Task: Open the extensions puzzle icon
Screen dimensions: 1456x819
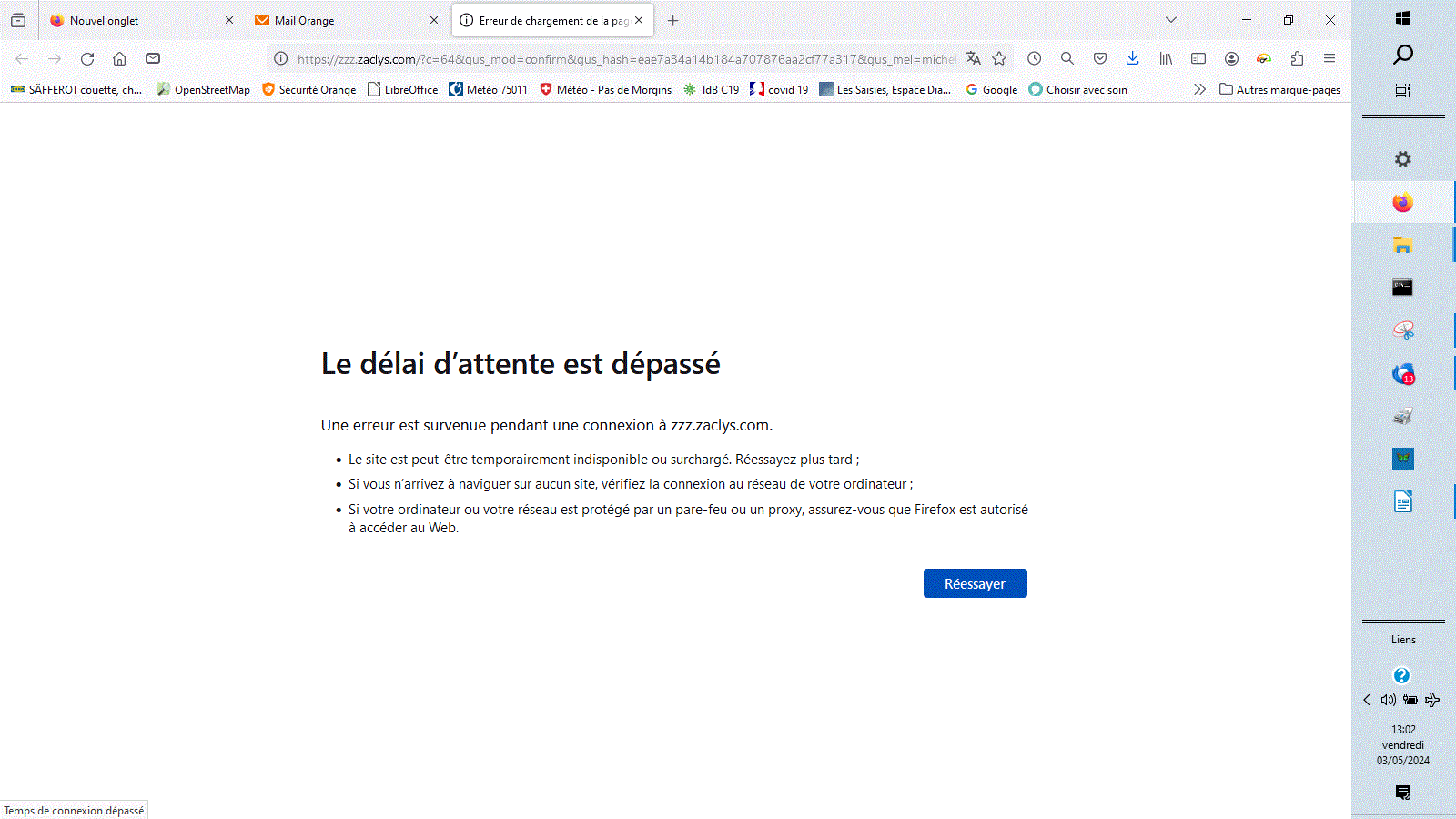Action: click(x=1297, y=58)
